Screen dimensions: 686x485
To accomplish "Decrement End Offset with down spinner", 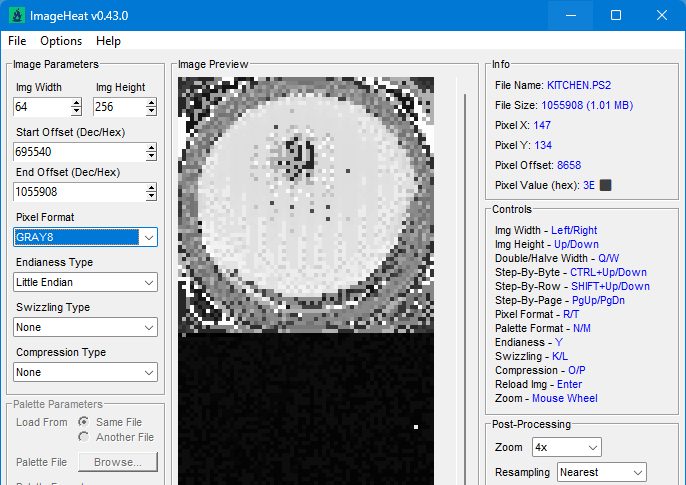I will pos(151,196).
